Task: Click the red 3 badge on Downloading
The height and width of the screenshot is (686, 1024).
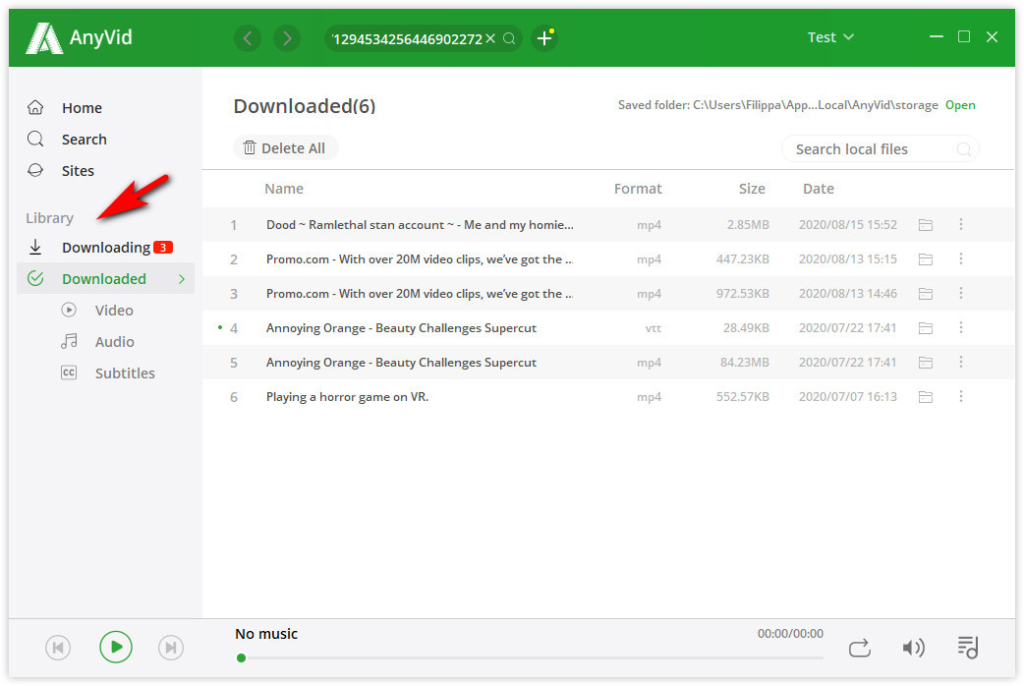Action: 163,248
